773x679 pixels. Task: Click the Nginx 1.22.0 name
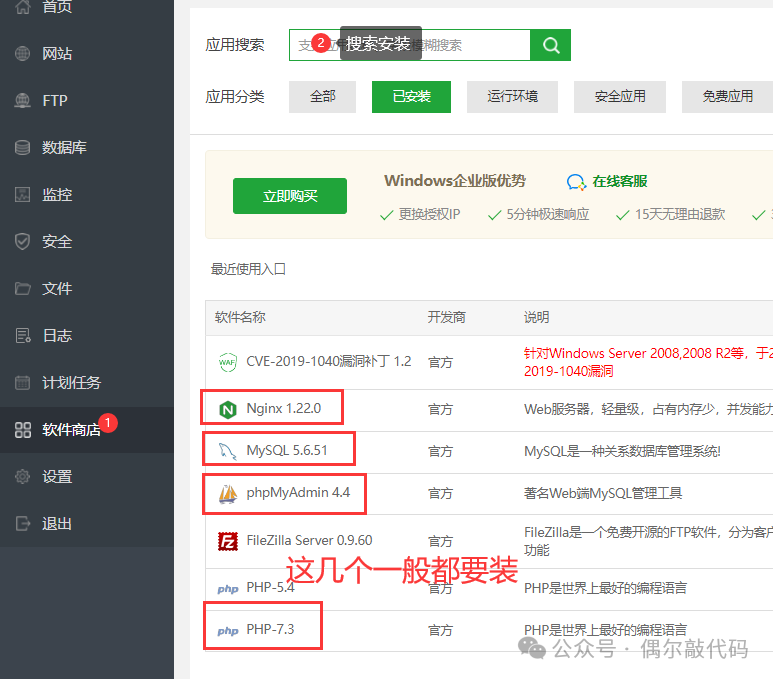click(283, 408)
